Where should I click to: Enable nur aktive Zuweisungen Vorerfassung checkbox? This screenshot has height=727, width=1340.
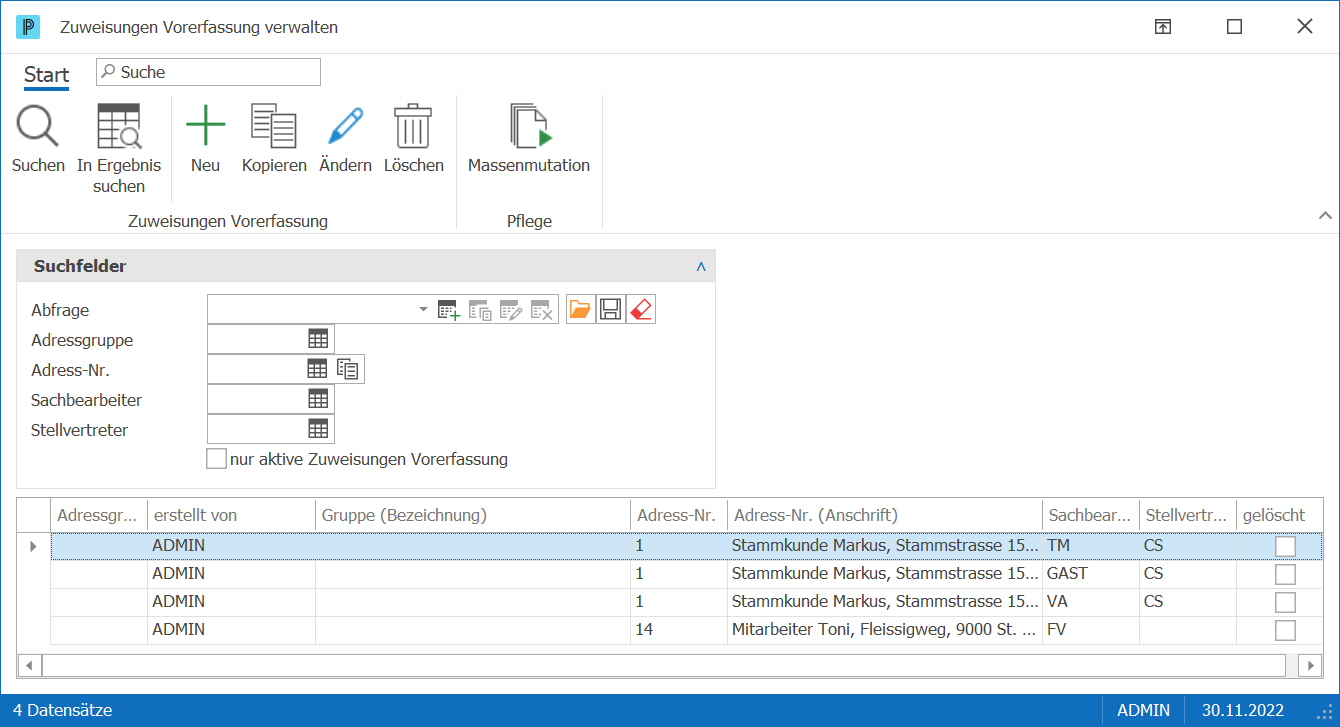coord(216,459)
